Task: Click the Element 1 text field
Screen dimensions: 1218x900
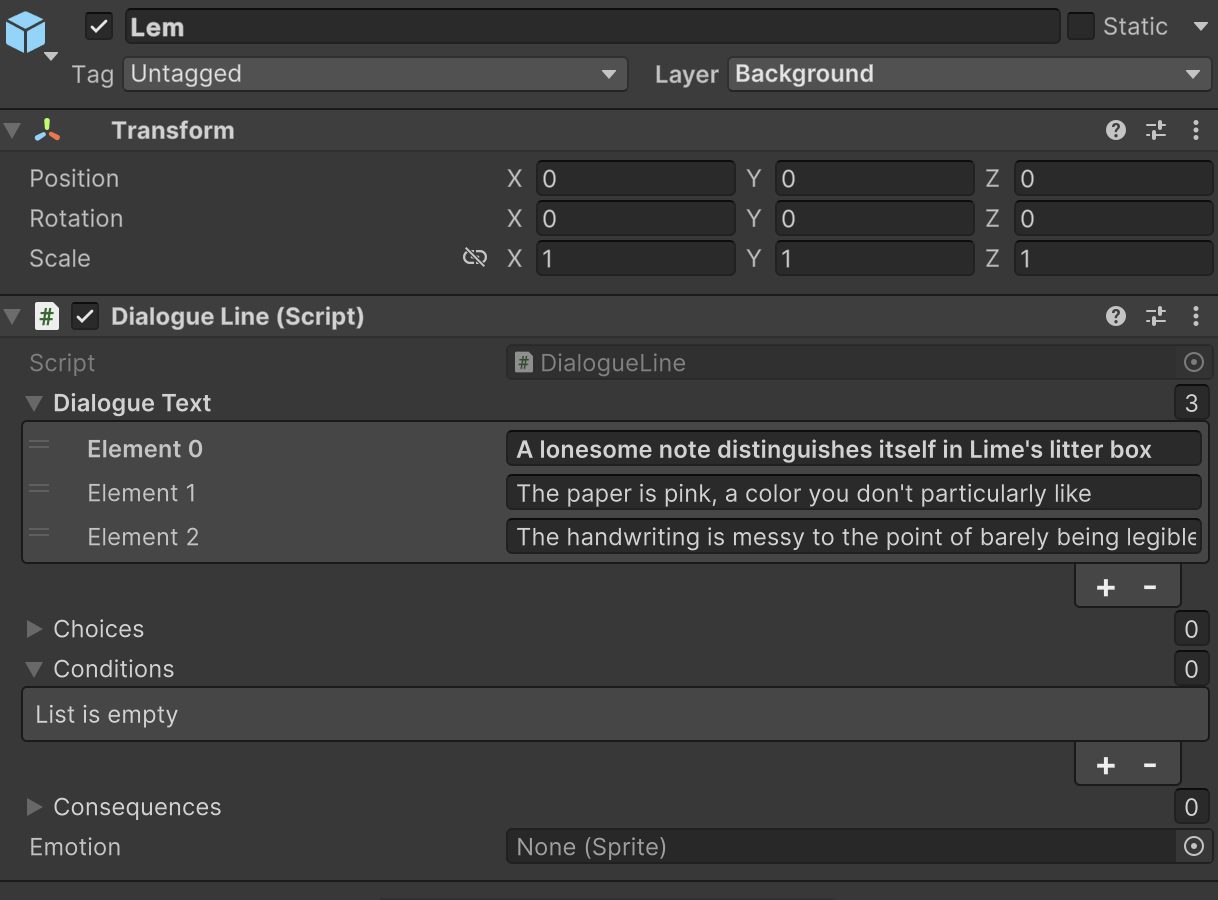Action: point(853,493)
